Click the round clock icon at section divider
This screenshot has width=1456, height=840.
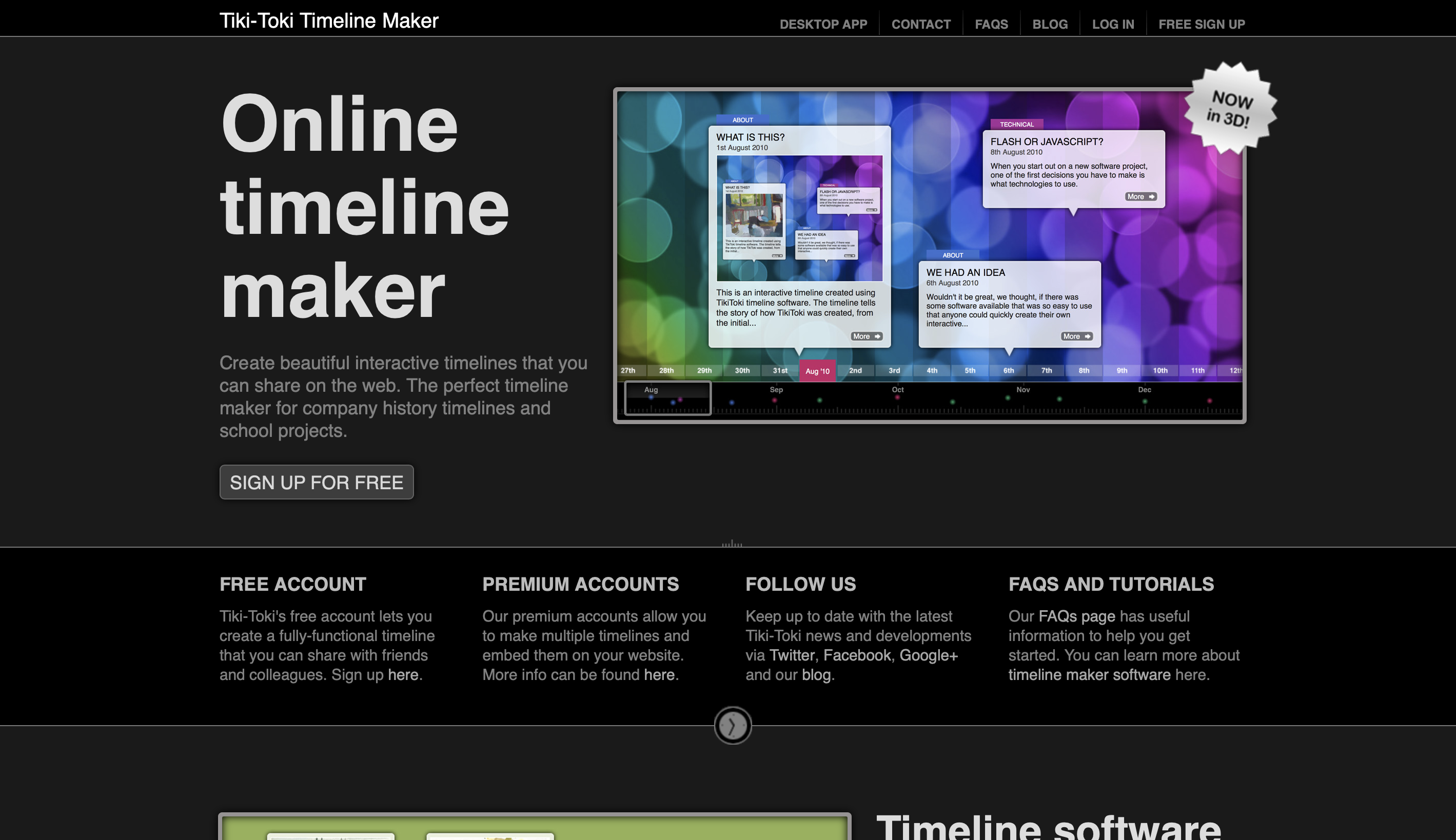[732, 725]
